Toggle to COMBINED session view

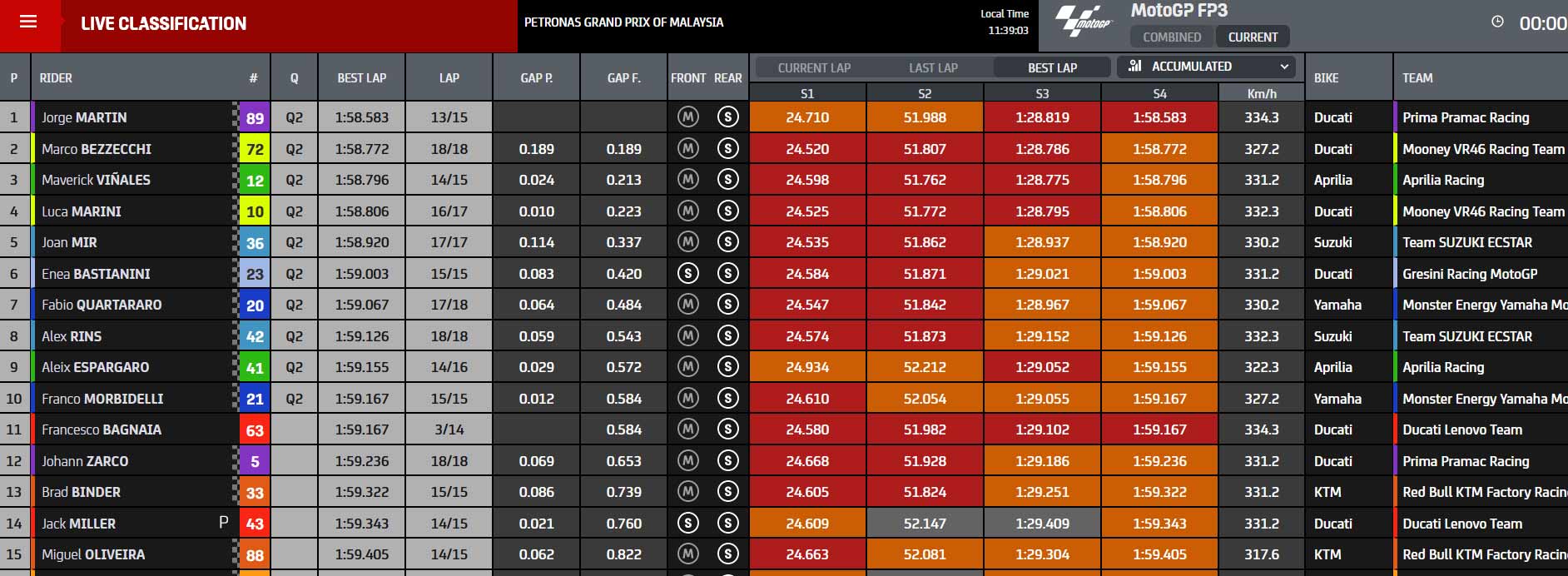(x=1172, y=37)
